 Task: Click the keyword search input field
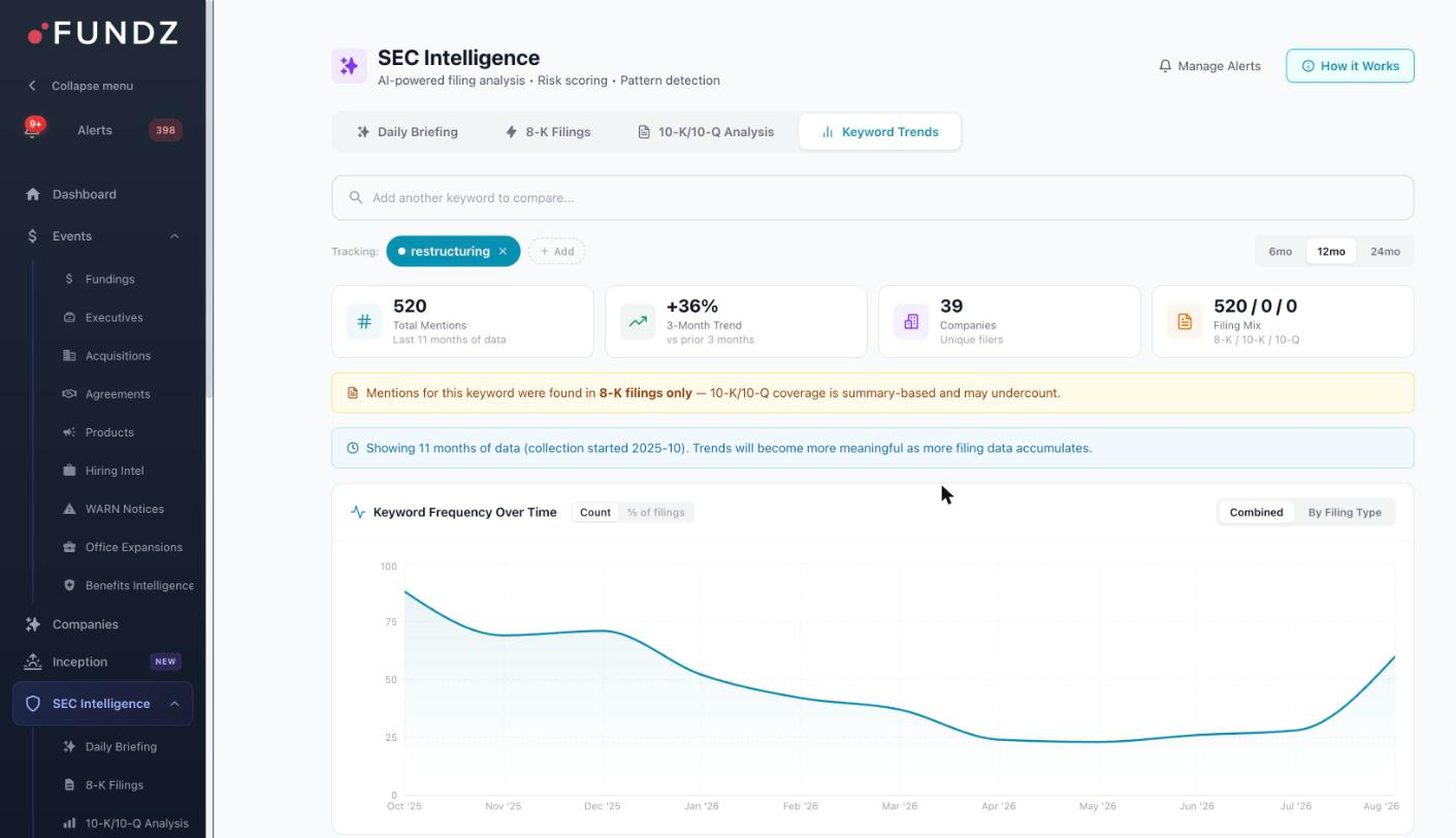tap(873, 198)
